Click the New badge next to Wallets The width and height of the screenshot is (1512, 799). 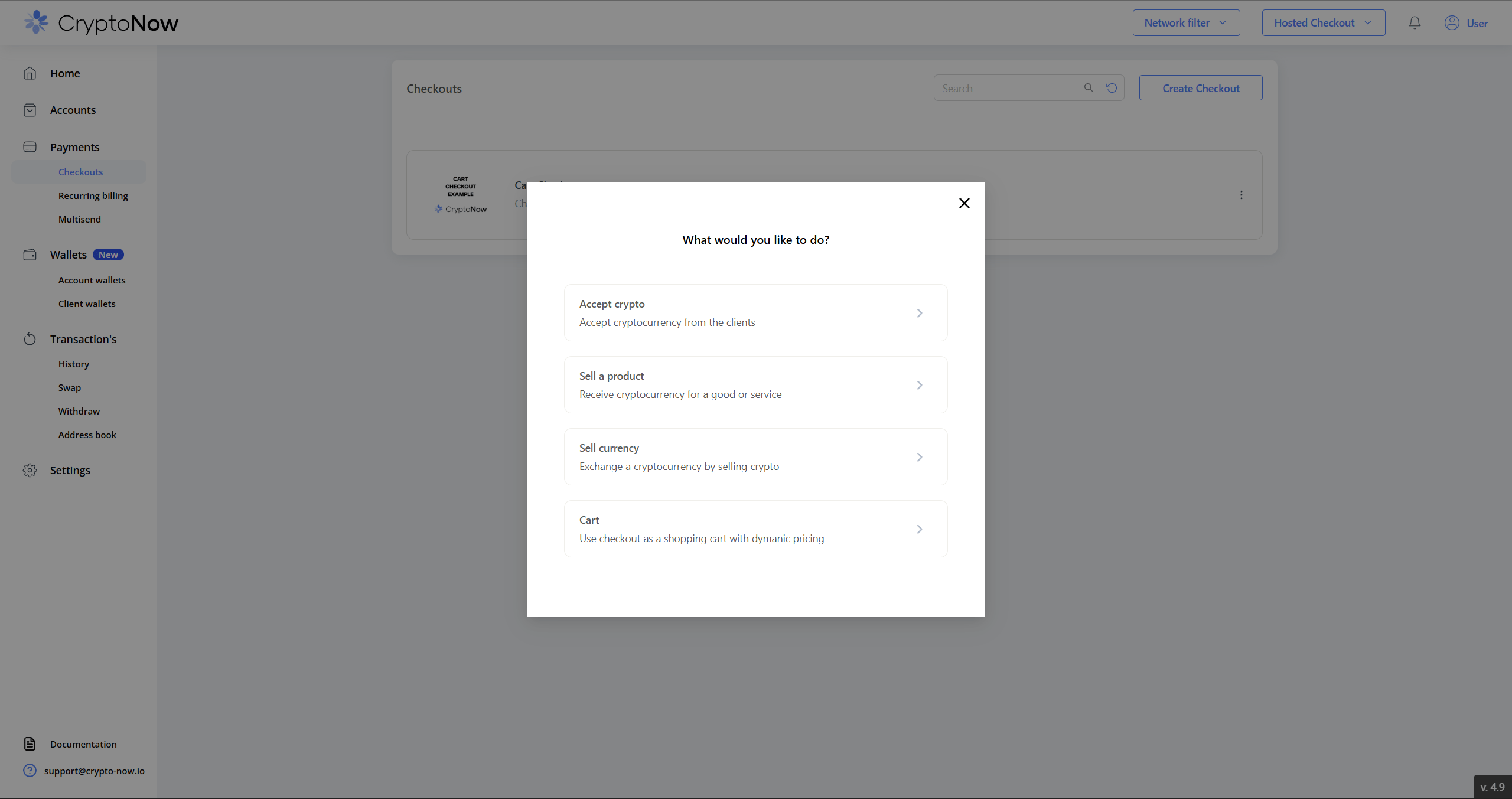tap(108, 255)
